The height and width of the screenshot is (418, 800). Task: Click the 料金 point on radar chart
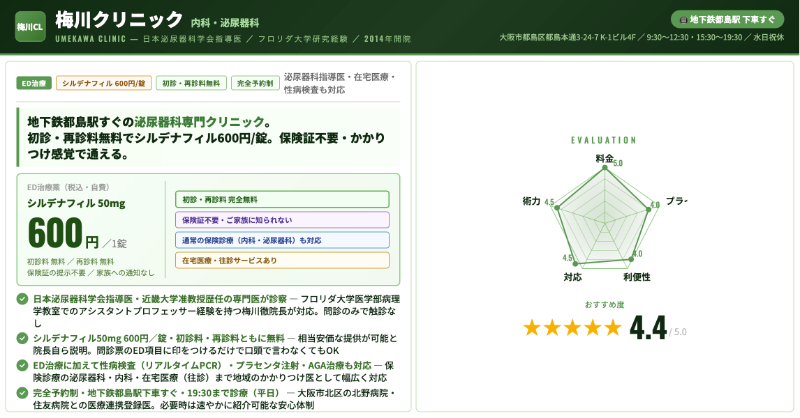[604, 167]
